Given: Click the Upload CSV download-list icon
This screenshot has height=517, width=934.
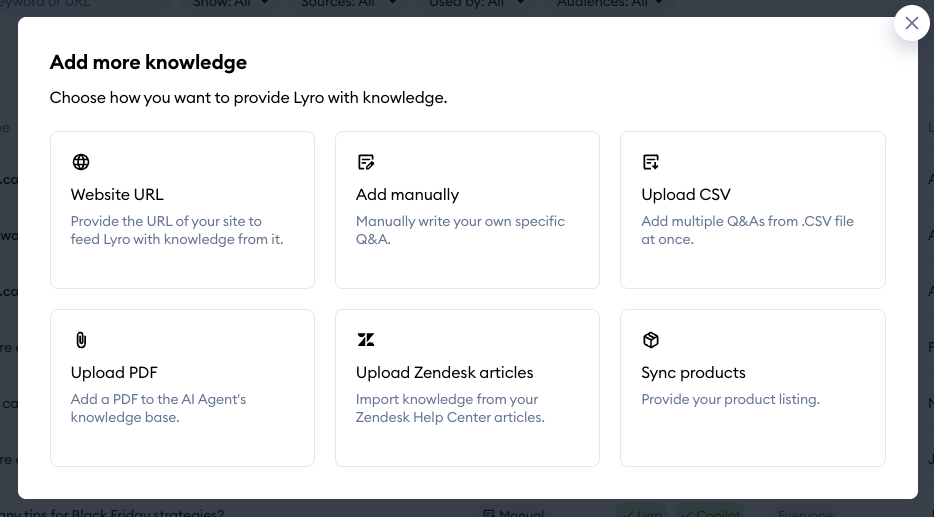Looking at the screenshot, I should 651,162.
